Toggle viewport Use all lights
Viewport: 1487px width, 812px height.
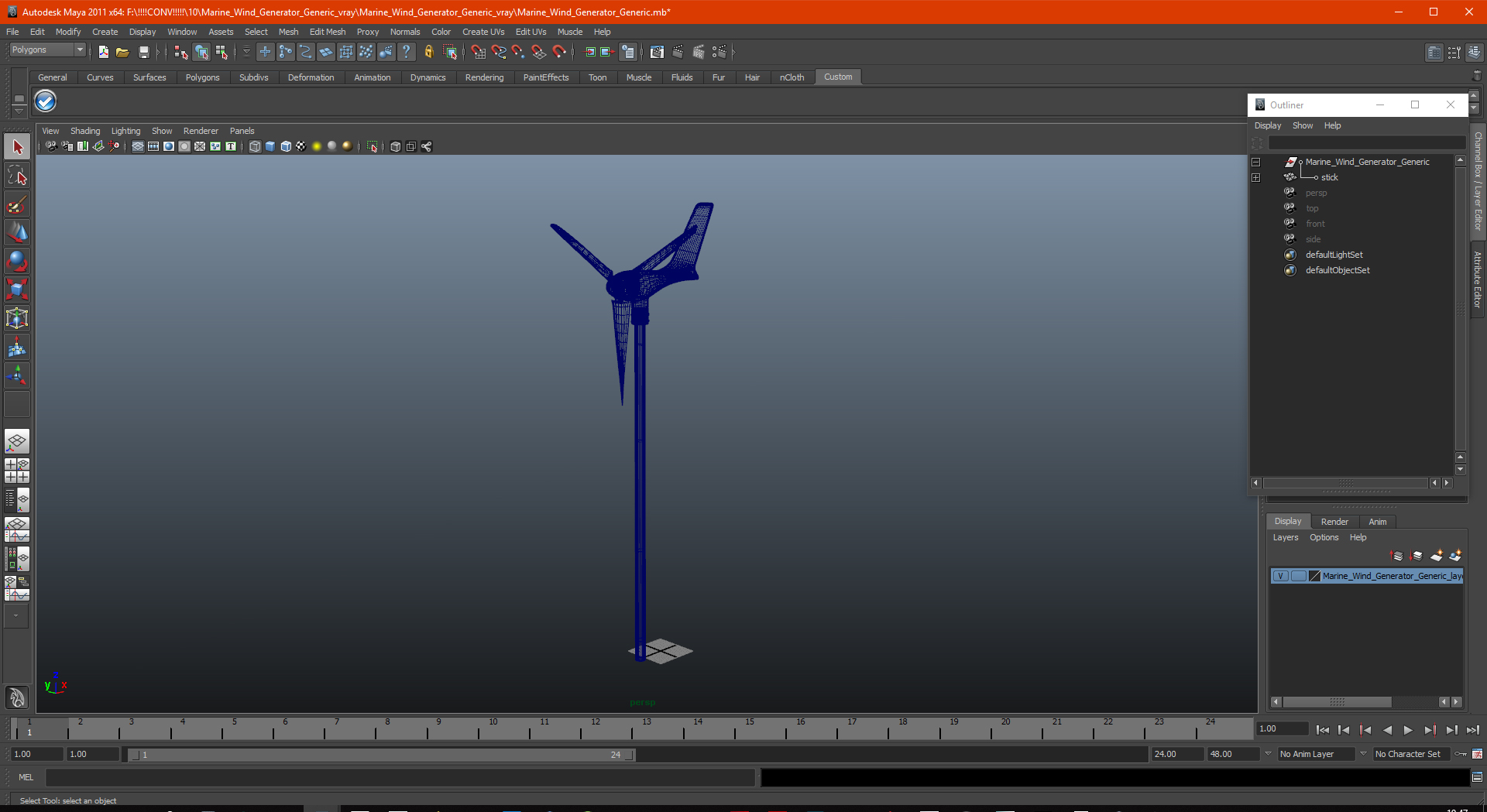pos(317,146)
